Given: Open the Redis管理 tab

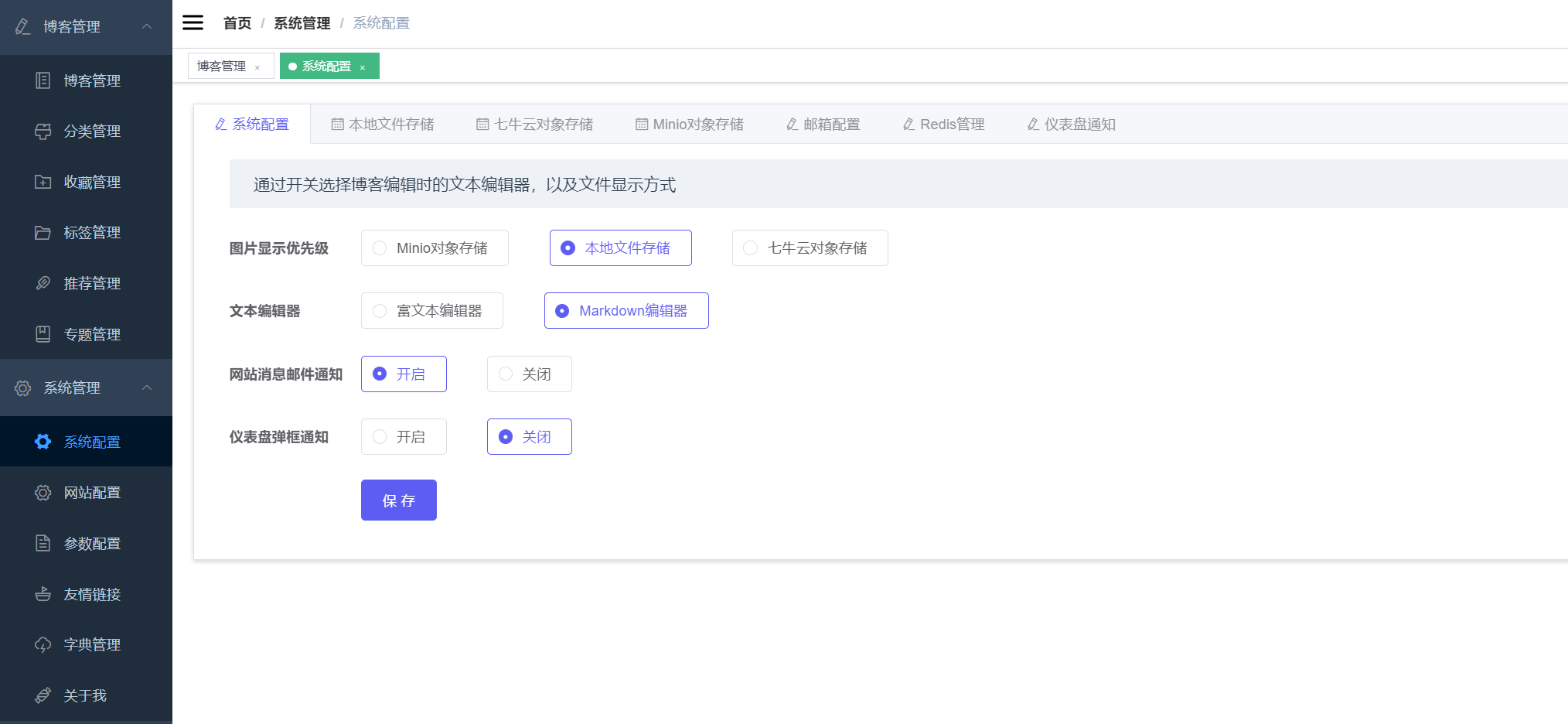Looking at the screenshot, I should coord(944,125).
